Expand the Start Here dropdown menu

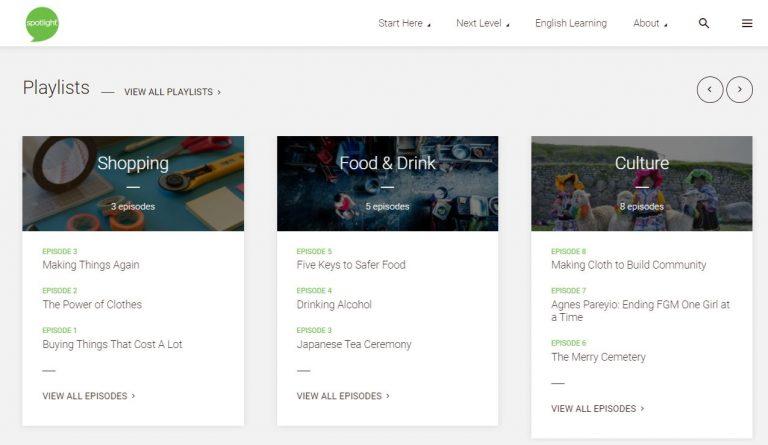pyautogui.click(x=404, y=23)
